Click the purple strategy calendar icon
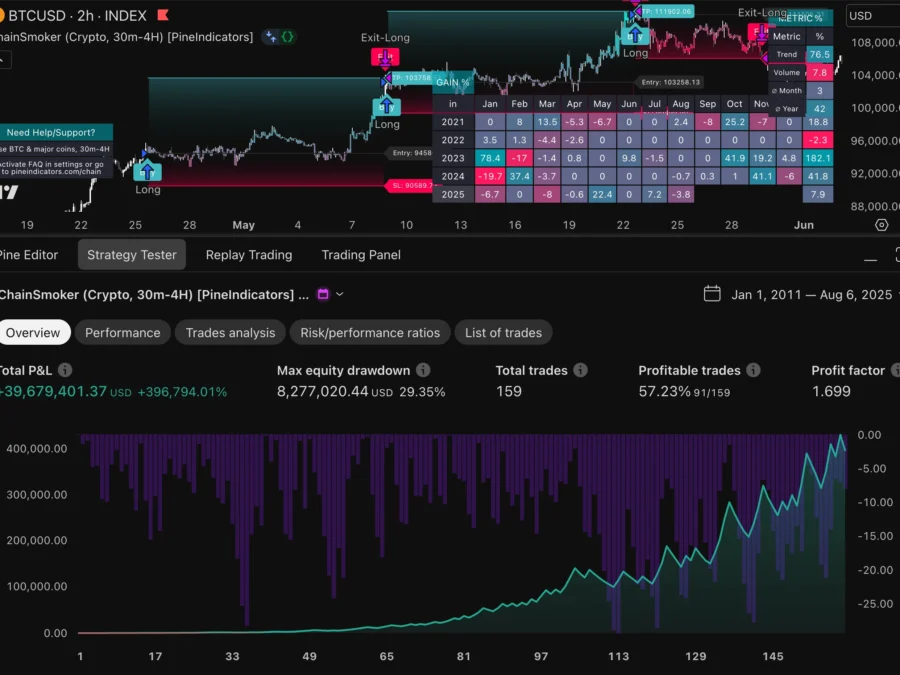The image size is (900, 675). (x=323, y=294)
